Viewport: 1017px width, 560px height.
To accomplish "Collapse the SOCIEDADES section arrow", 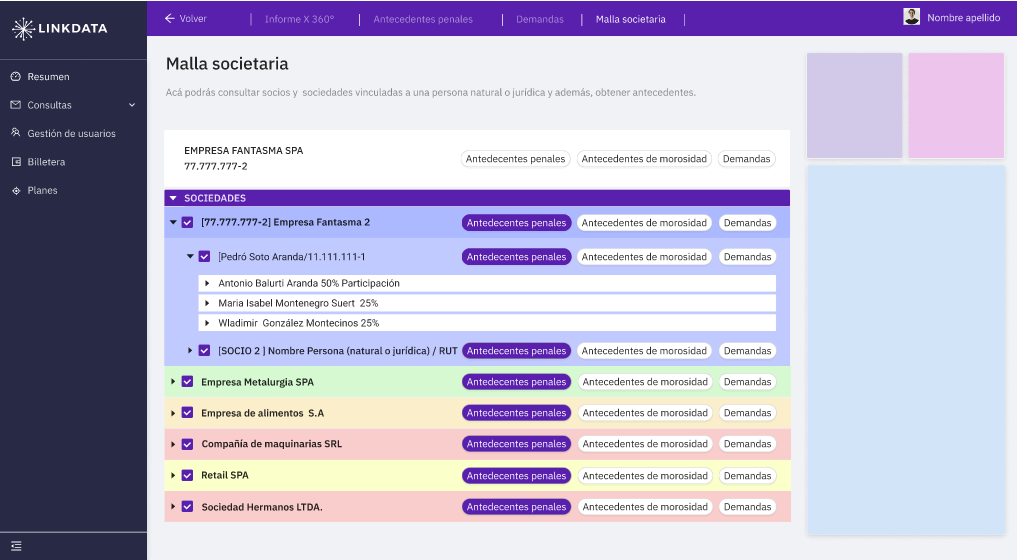I will (173, 198).
